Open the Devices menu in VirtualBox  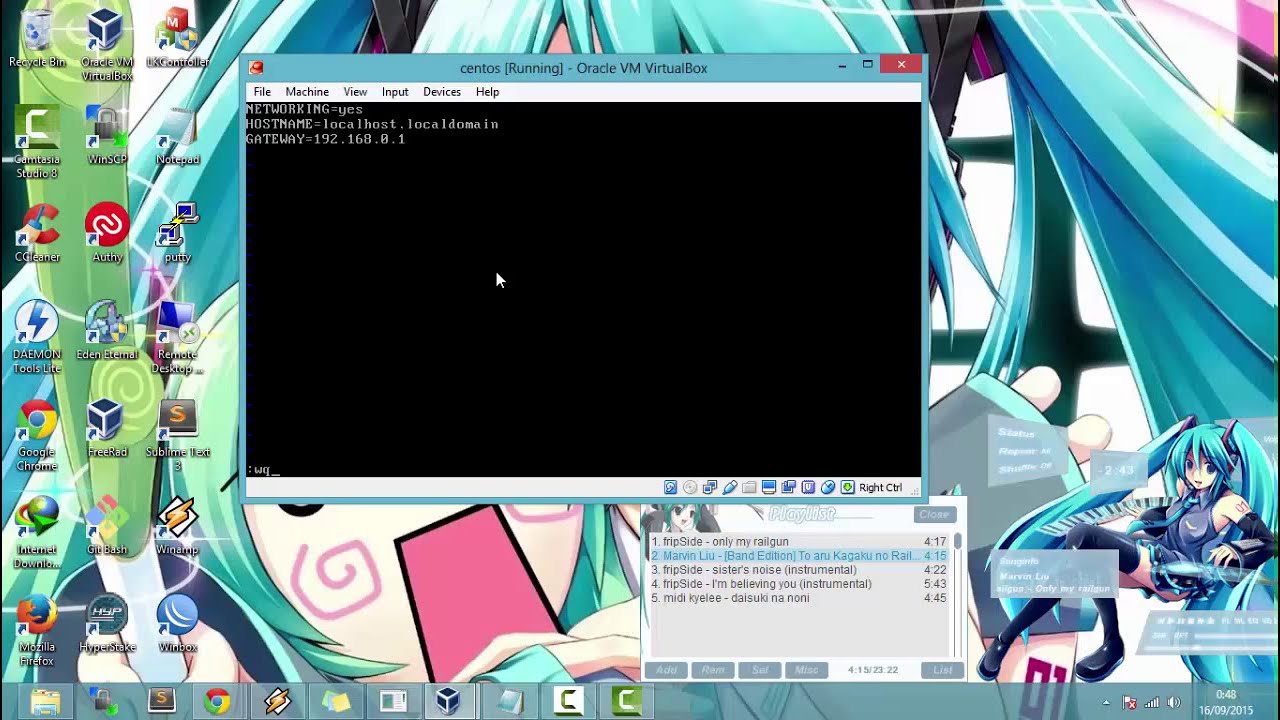(442, 92)
